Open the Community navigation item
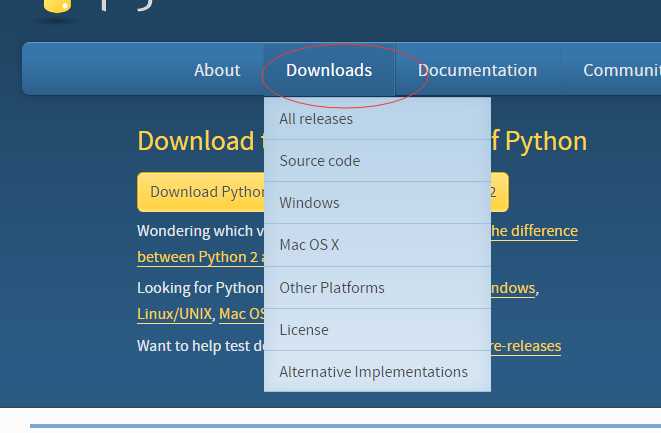 point(622,70)
